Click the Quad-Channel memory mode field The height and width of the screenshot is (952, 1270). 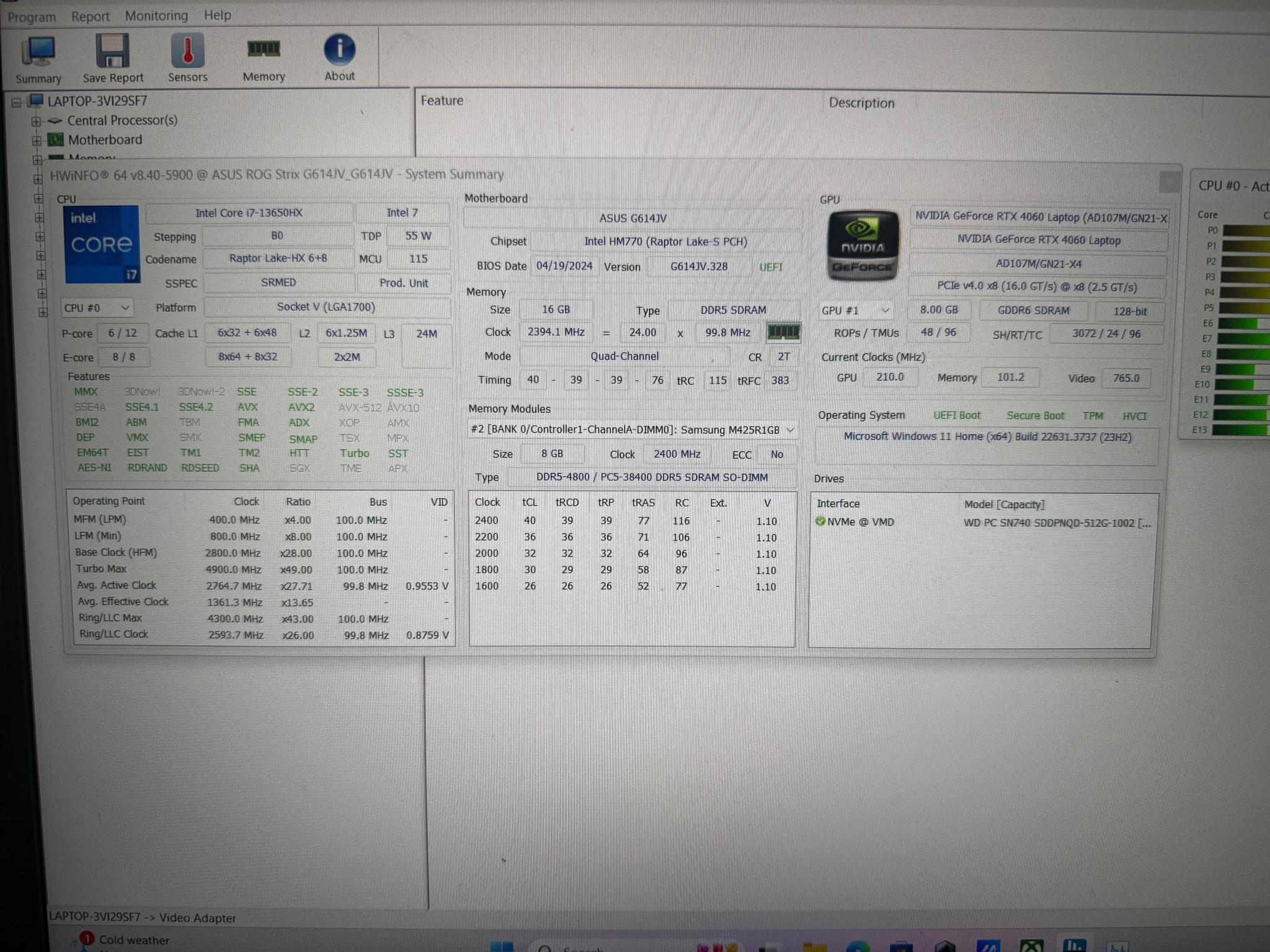click(x=624, y=356)
